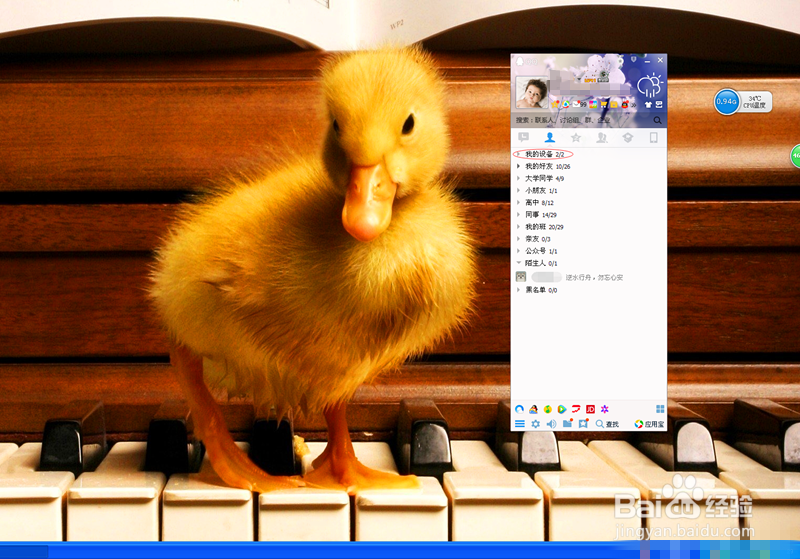Viewport: 800px width, 559px height.
Task: Open the shopping cart icon in QQ header
Action: pyautogui.click(x=604, y=105)
